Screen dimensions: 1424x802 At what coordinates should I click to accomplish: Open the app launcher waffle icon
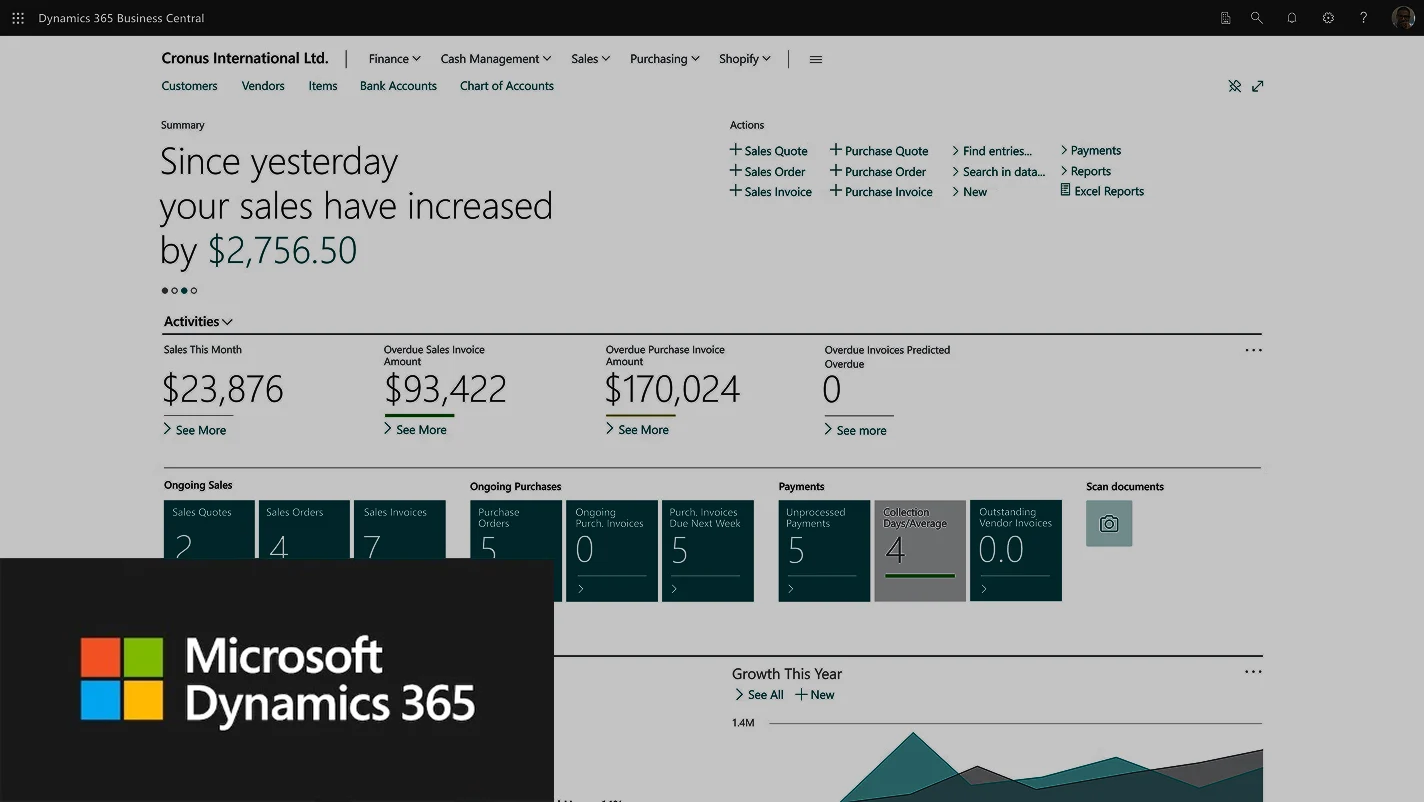coord(18,18)
